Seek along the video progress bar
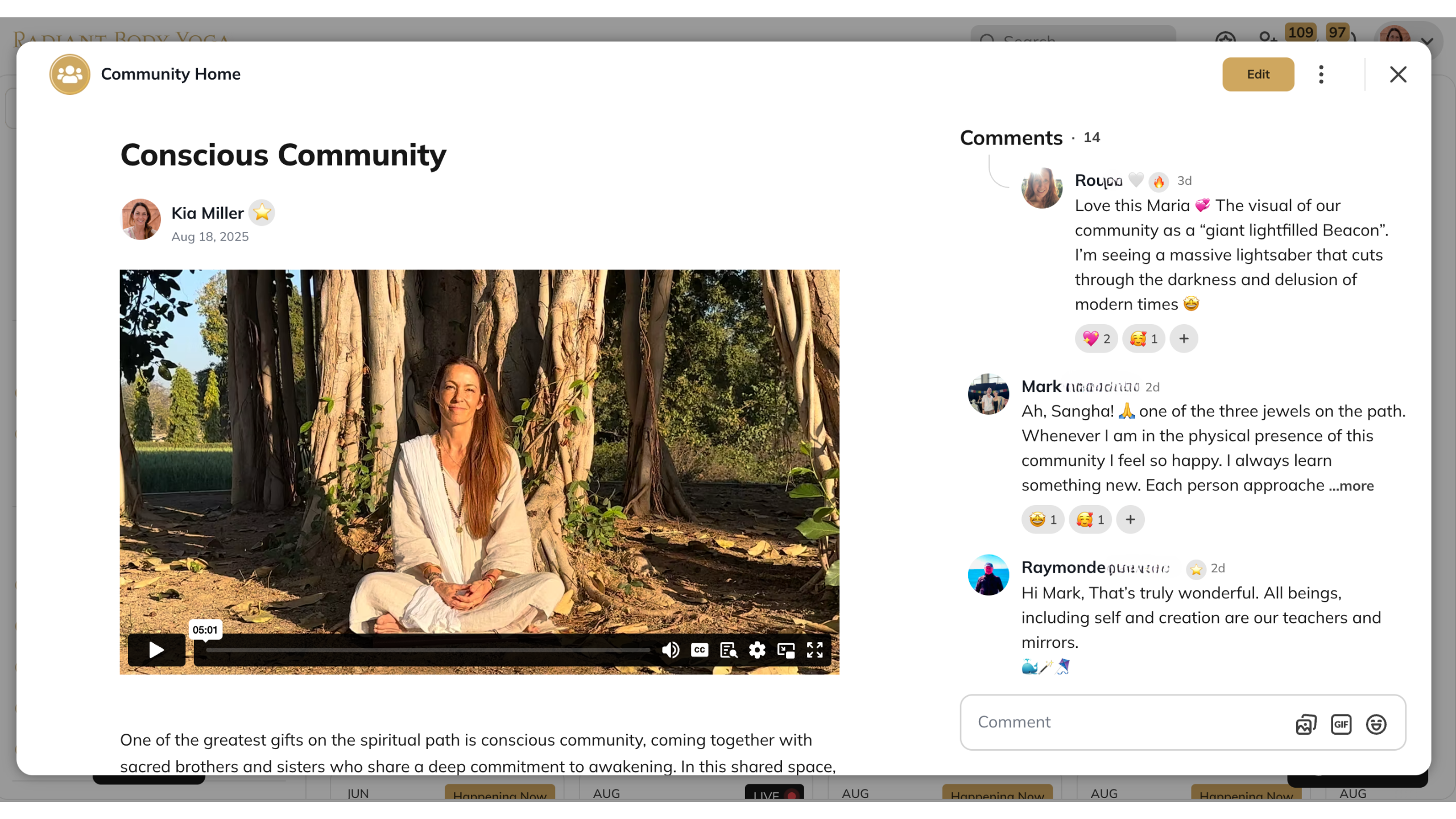The width and height of the screenshot is (1456, 819). pyautogui.click(x=428, y=650)
